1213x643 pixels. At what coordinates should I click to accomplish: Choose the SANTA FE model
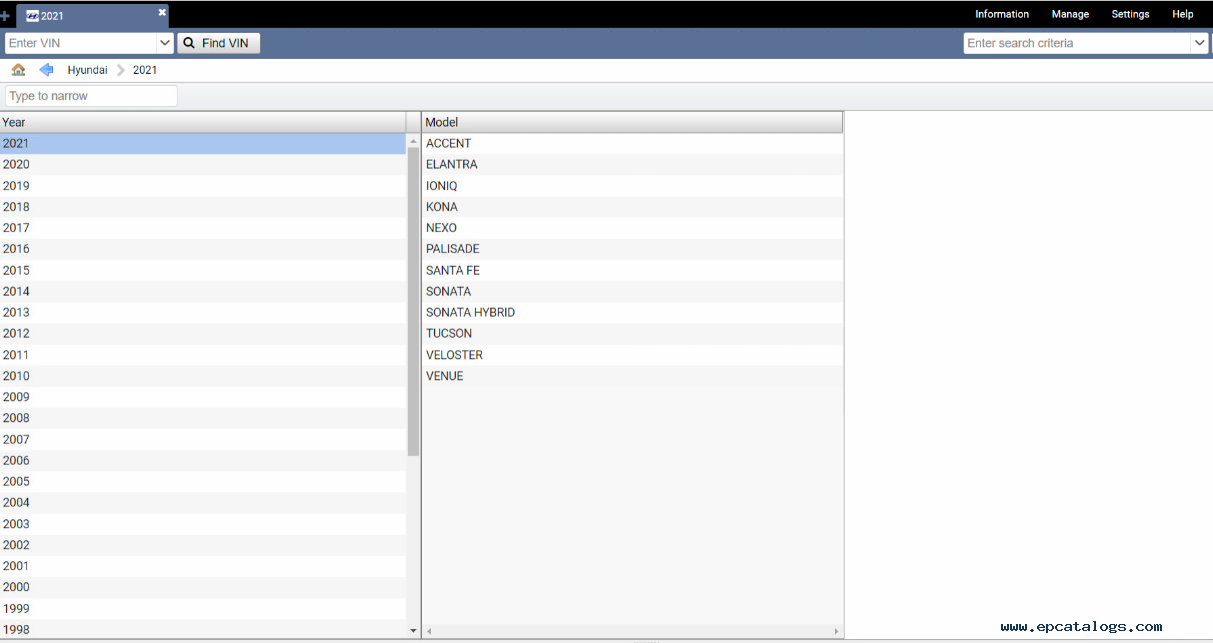632,270
